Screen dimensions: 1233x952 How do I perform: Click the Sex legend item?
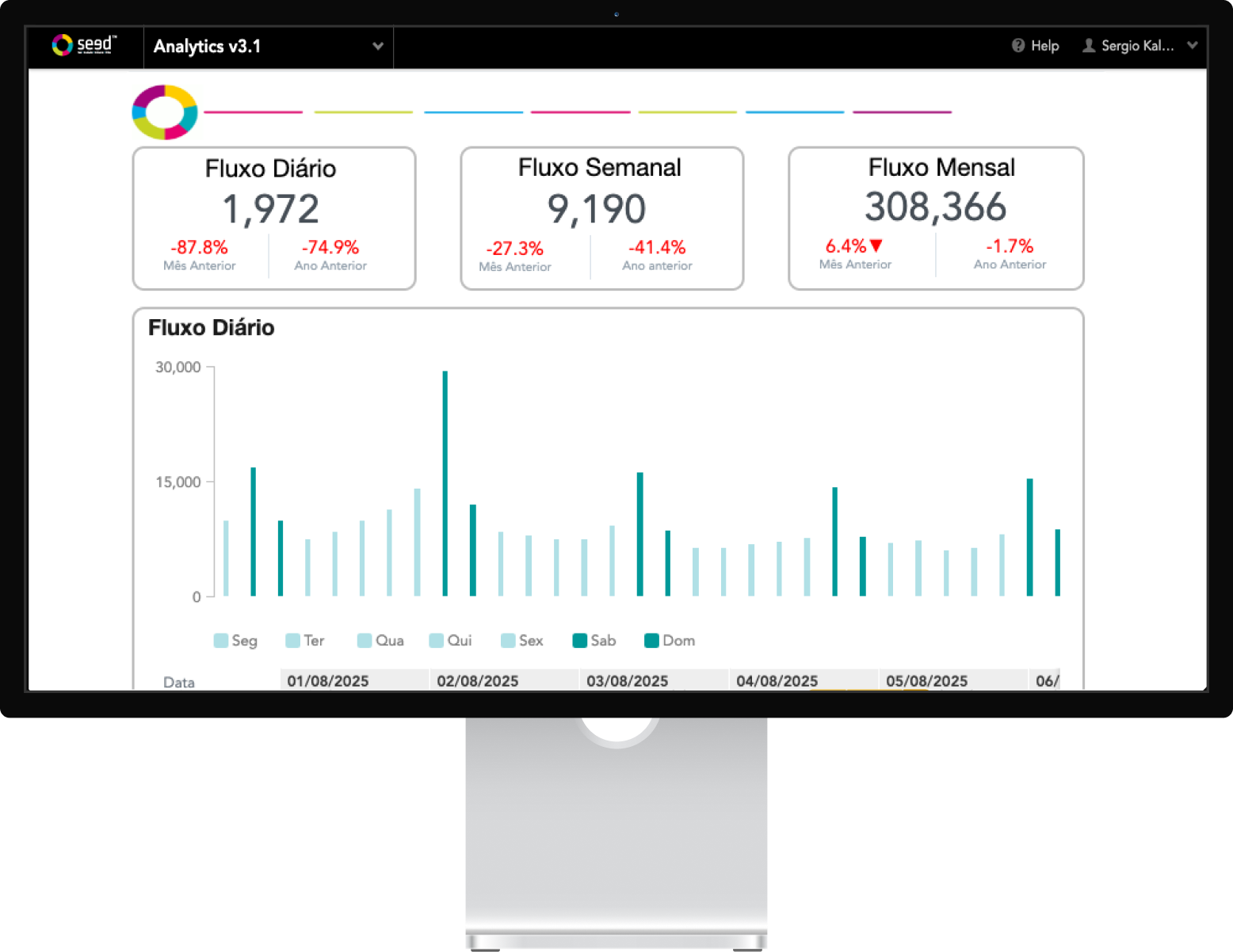pyautogui.click(x=522, y=641)
